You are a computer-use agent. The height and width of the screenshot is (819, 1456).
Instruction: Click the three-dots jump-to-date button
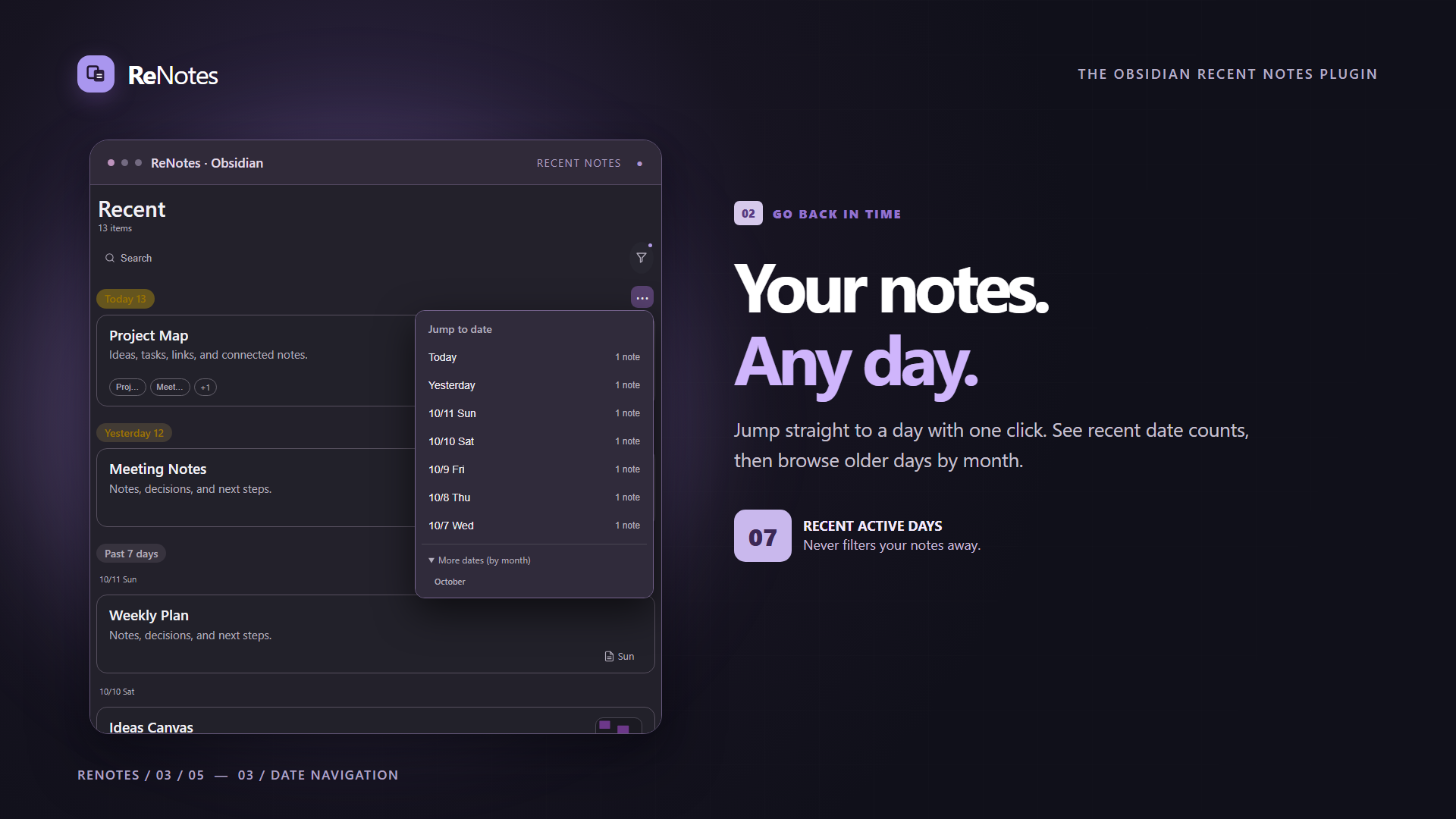[642, 297]
